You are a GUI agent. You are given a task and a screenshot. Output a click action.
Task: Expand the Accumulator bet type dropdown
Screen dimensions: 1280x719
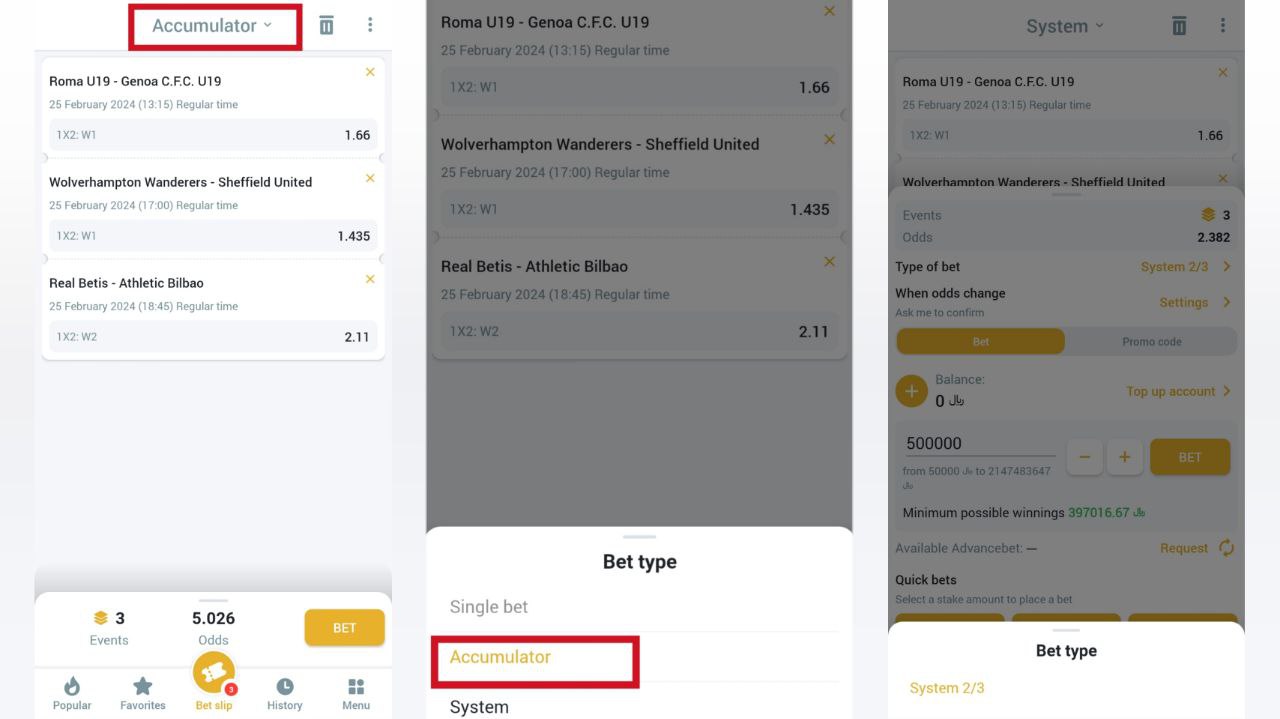pyautogui.click(x=213, y=26)
